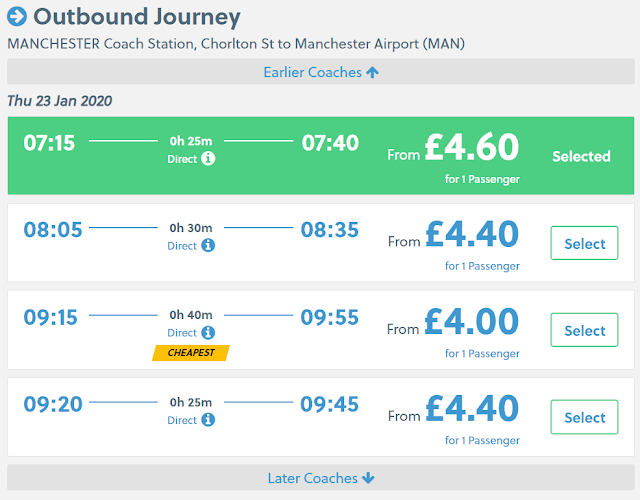Show info for the 09:20 direct coach
Image resolution: width=640 pixels, height=500 pixels.
208,420
